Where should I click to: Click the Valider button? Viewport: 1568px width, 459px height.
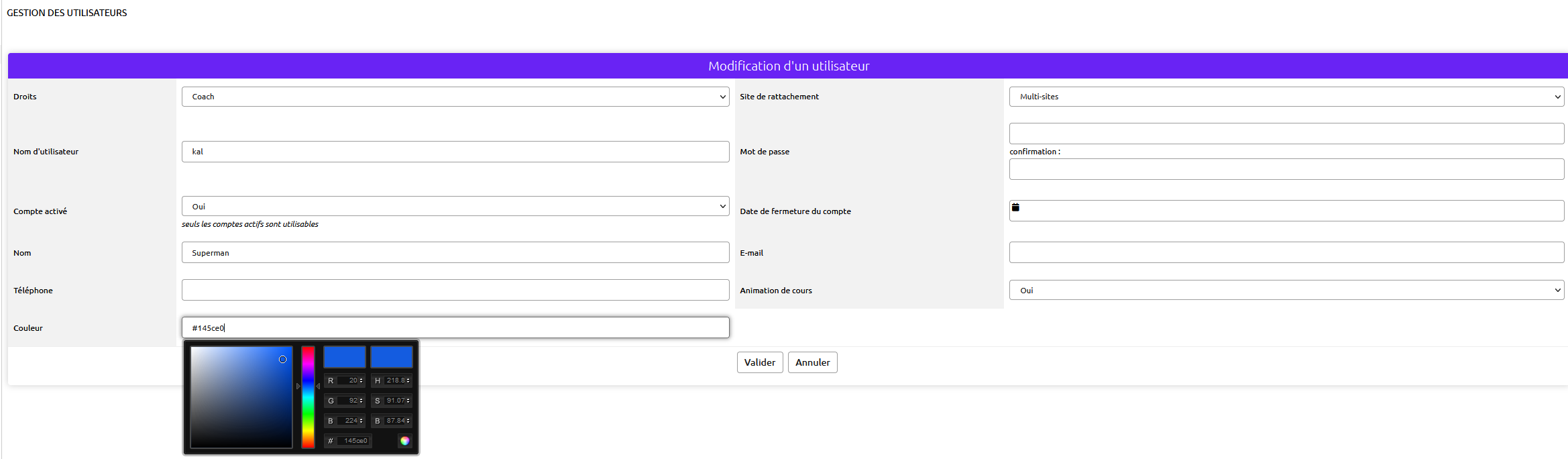pos(760,362)
